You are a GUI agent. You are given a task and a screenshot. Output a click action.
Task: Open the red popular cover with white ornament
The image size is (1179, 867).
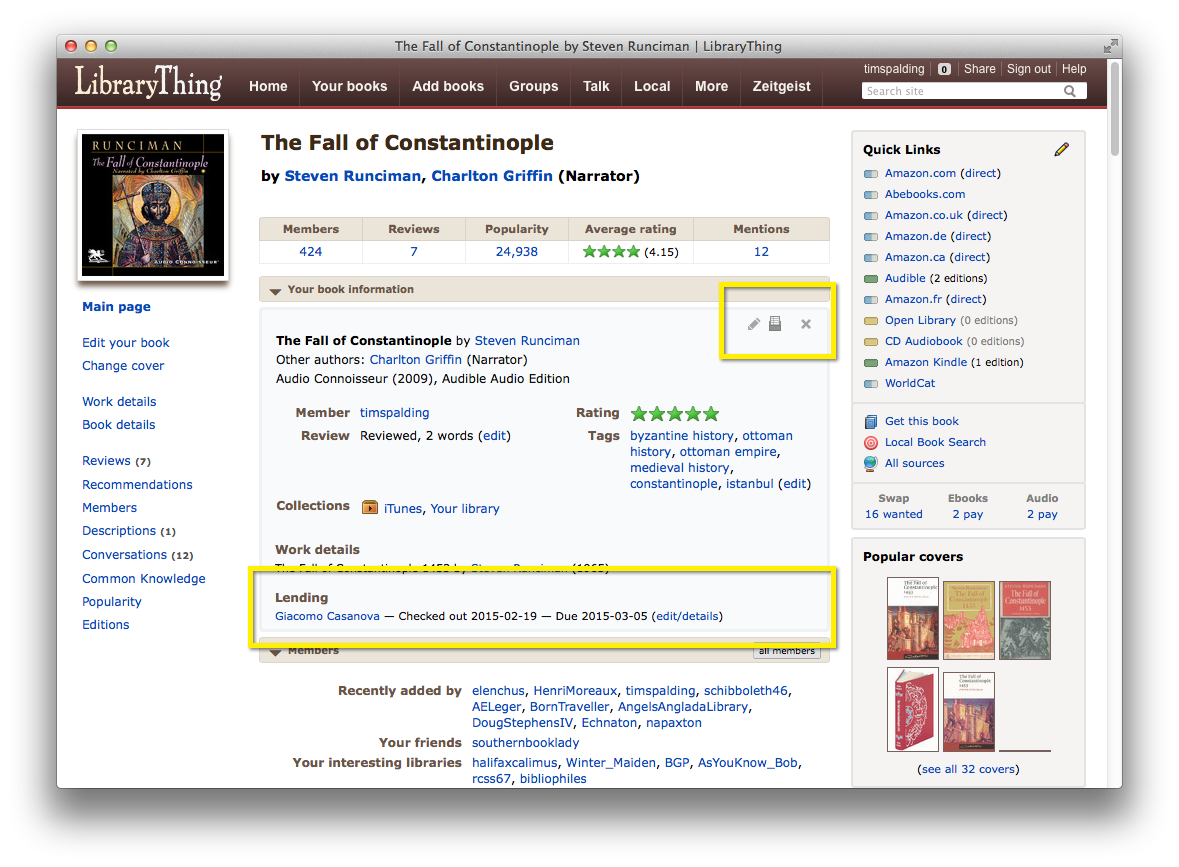pyautogui.click(x=912, y=709)
